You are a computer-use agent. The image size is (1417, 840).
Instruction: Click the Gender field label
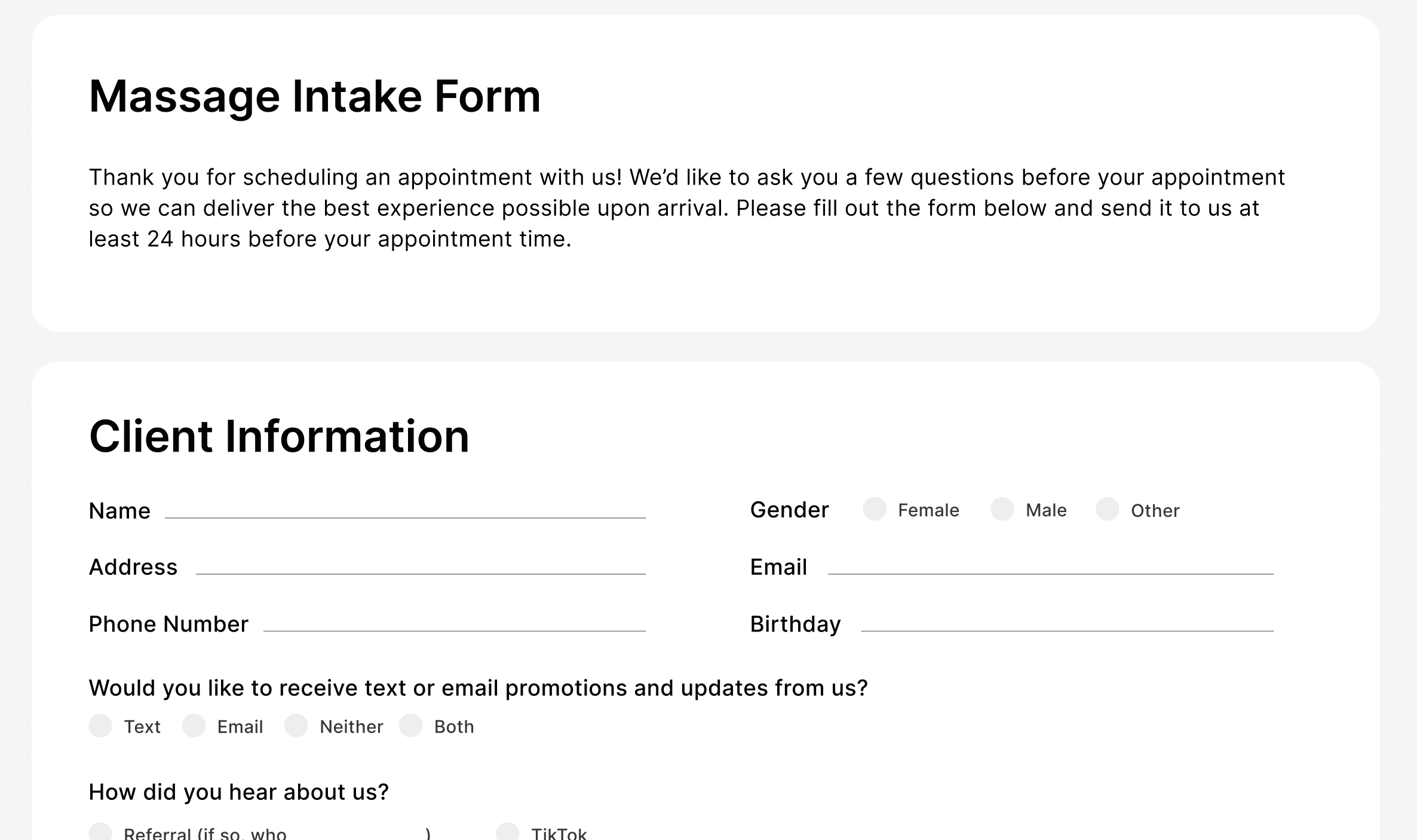click(x=789, y=510)
